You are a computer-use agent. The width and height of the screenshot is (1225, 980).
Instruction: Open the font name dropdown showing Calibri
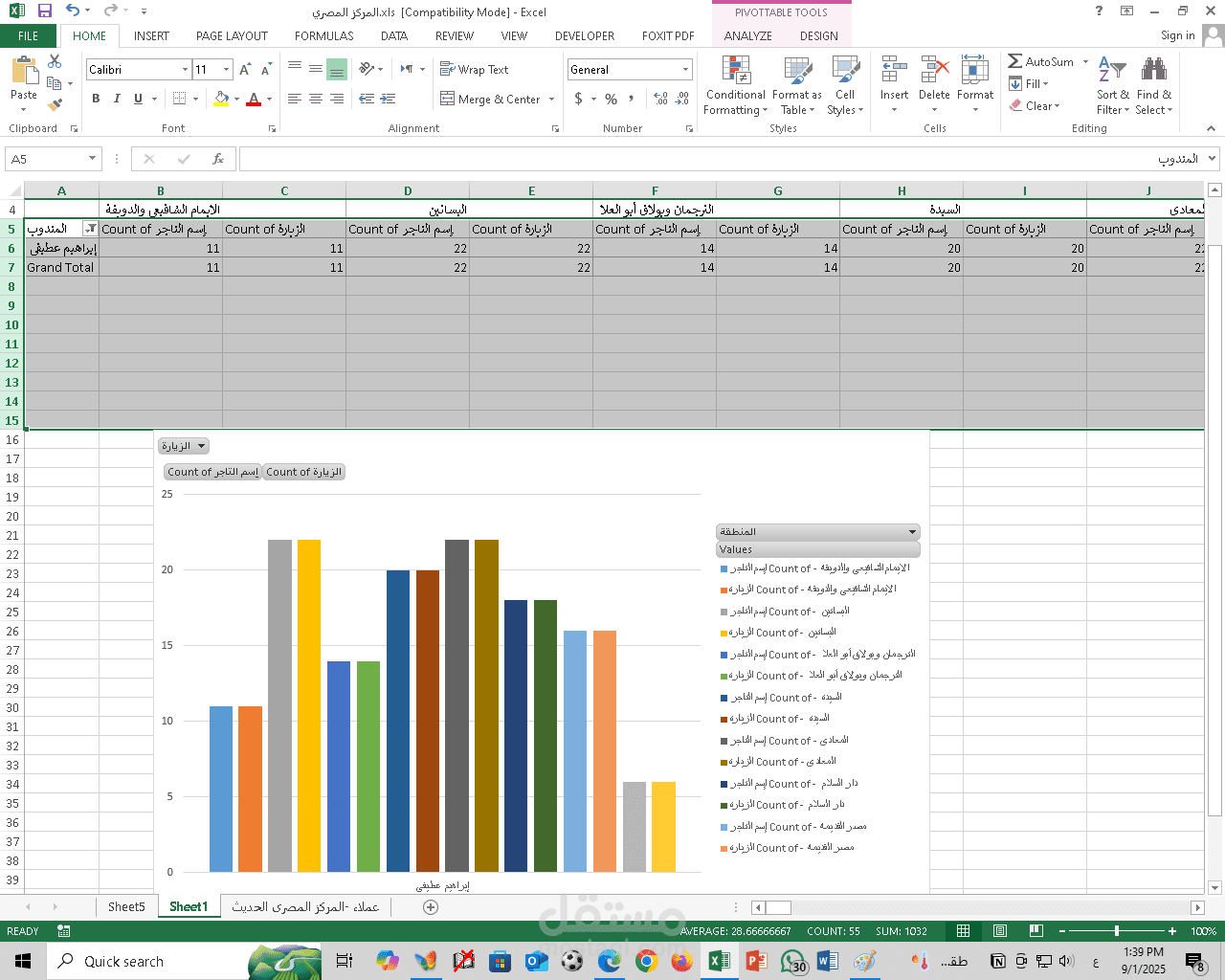[185, 70]
